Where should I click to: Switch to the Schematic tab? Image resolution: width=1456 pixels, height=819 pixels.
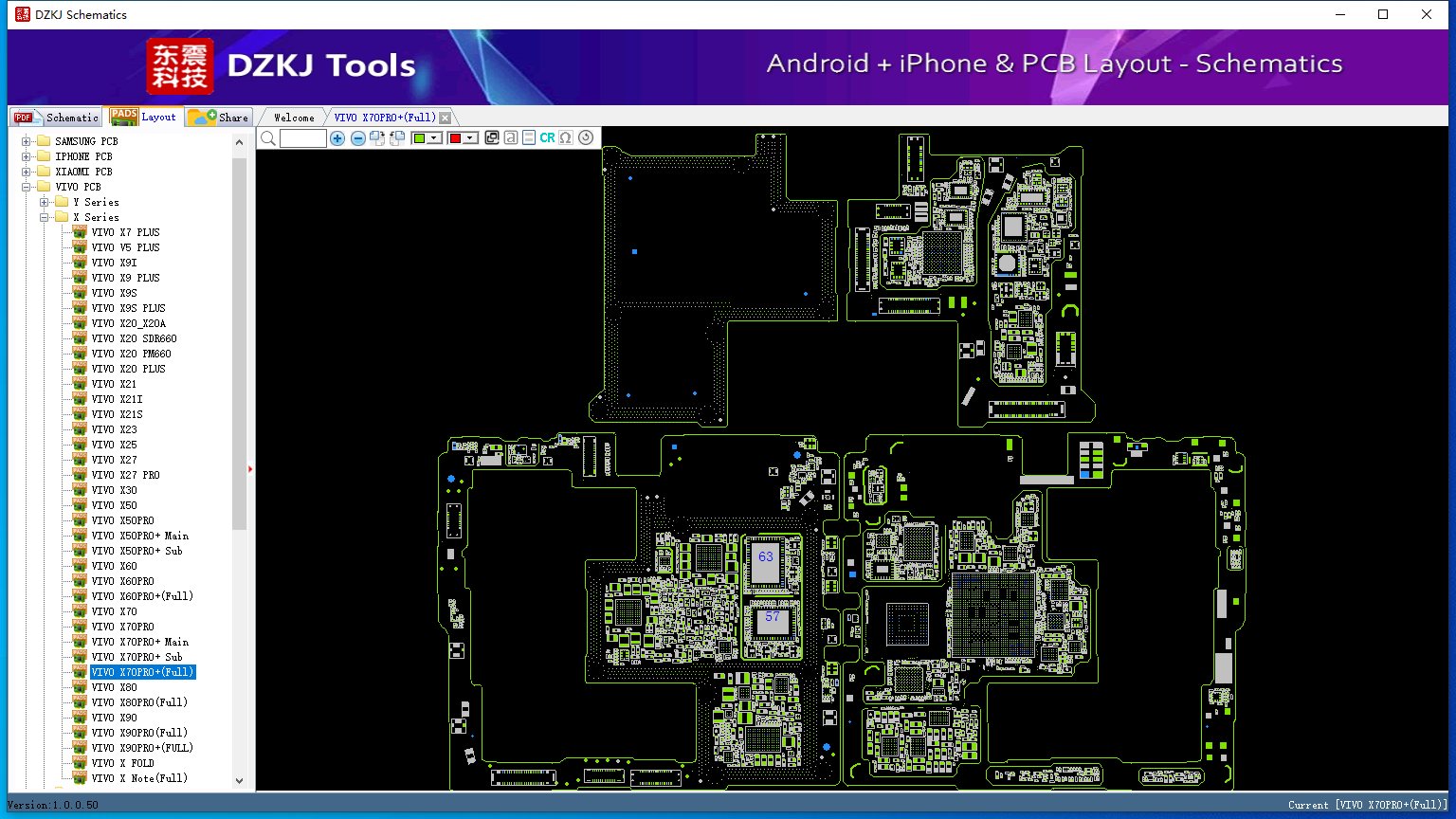pos(56,118)
